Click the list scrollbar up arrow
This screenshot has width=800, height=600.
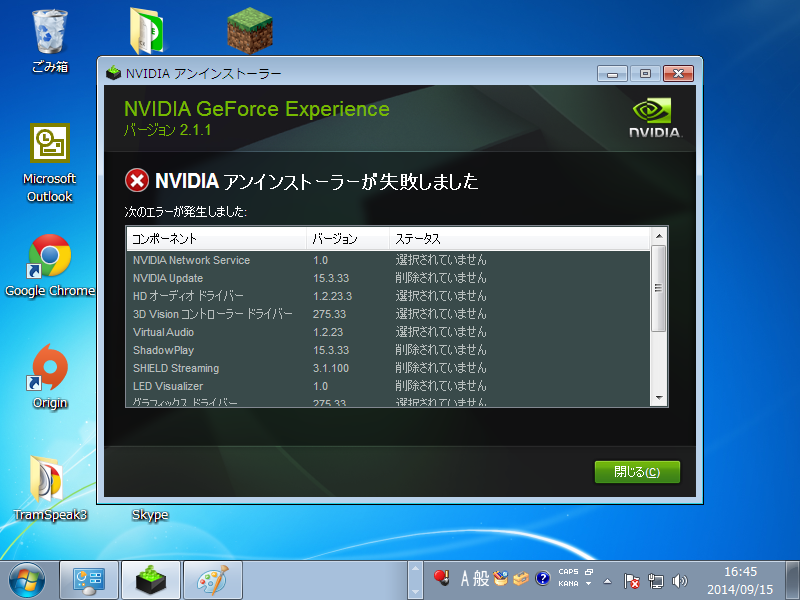(659, 236)
